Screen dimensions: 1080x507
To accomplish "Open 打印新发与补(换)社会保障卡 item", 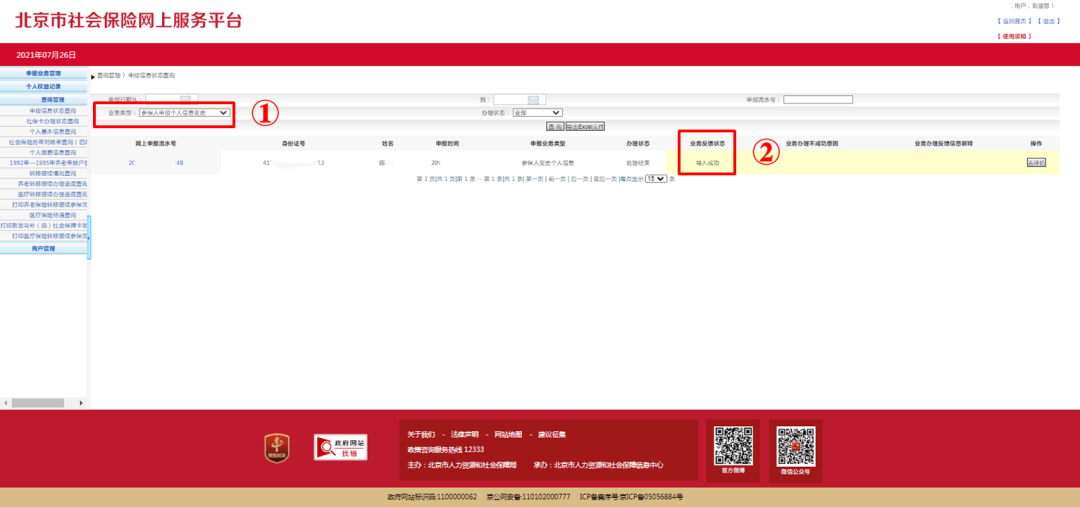I will [45, 225].
